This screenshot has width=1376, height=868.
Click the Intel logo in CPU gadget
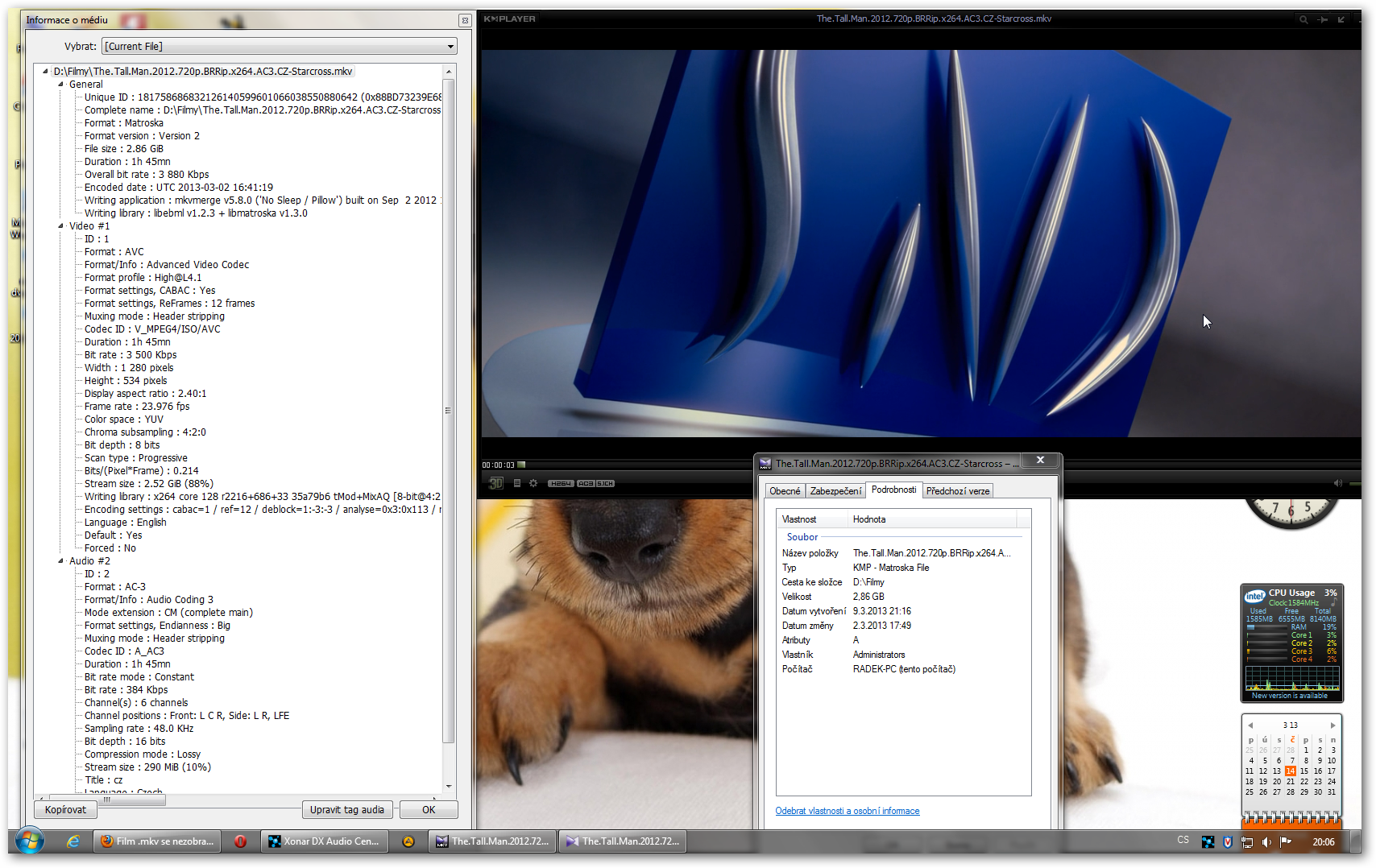point(1254,597)
